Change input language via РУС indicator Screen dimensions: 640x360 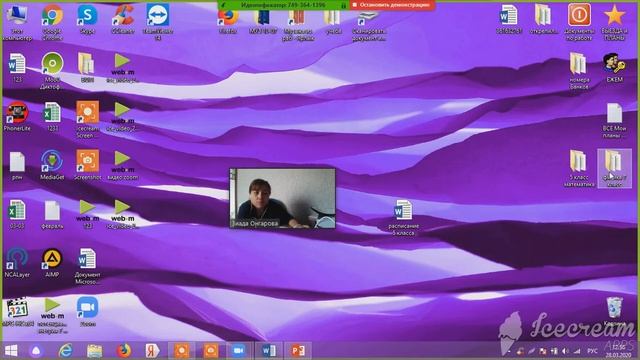pos(592,351)
